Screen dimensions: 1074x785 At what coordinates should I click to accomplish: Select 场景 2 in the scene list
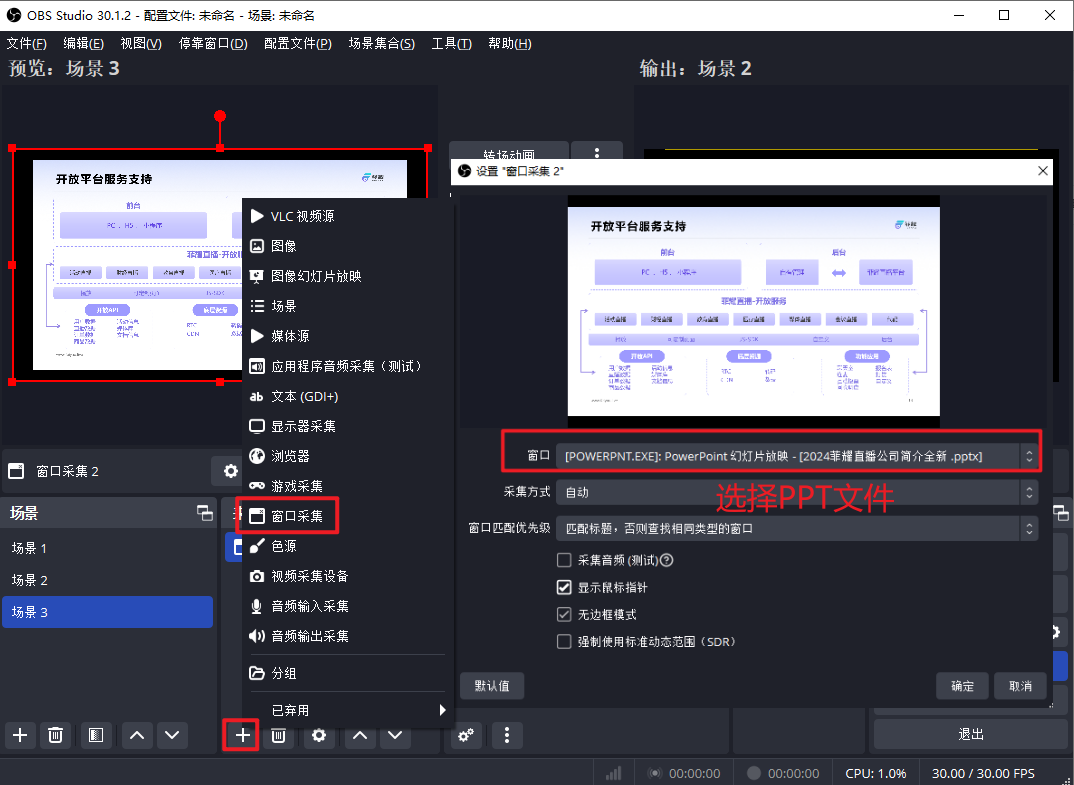(30, 580)
